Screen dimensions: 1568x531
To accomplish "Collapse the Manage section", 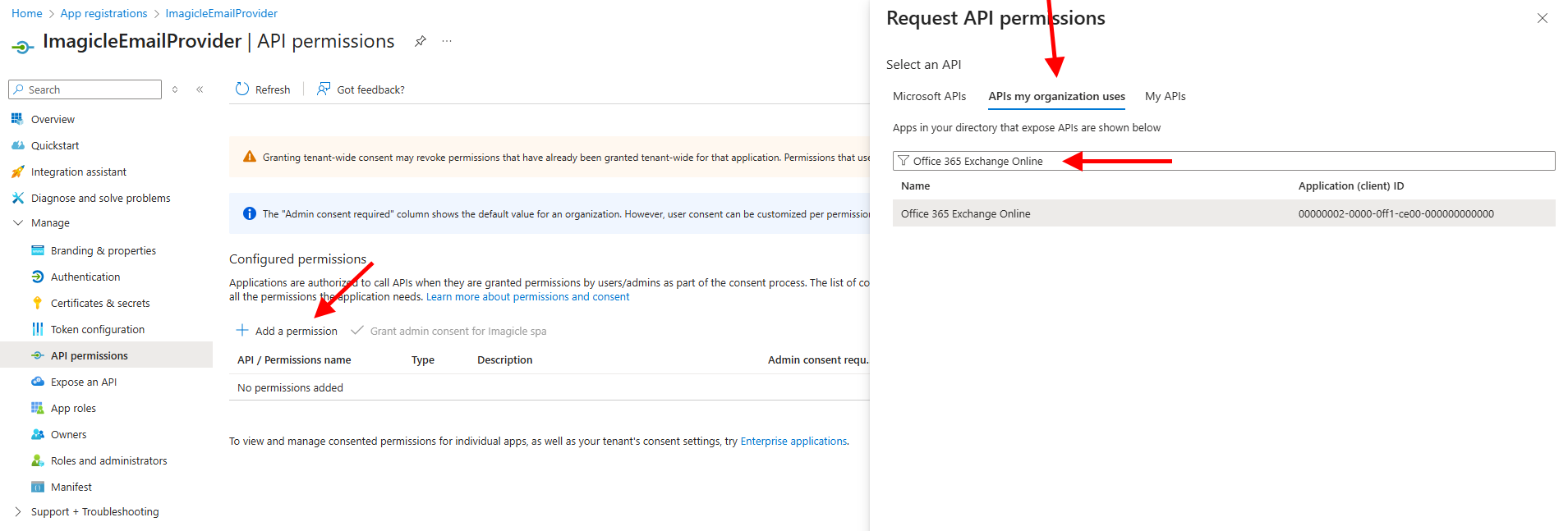I will click(18, 222).
